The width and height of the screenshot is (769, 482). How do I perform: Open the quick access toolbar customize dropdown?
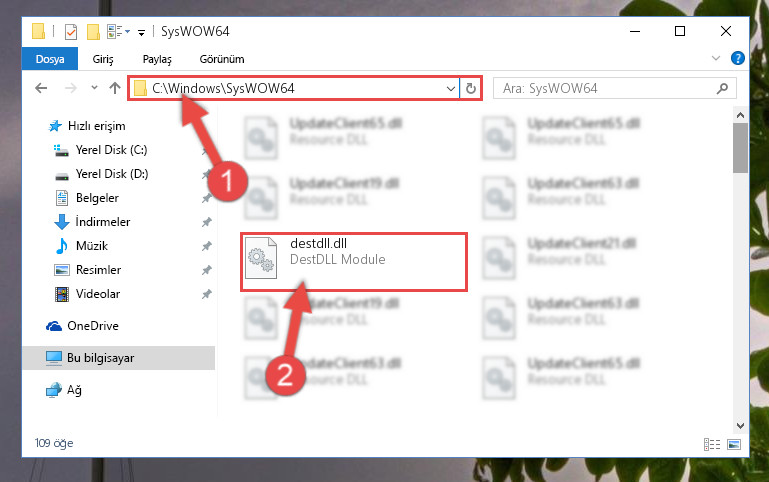[141, 33]
